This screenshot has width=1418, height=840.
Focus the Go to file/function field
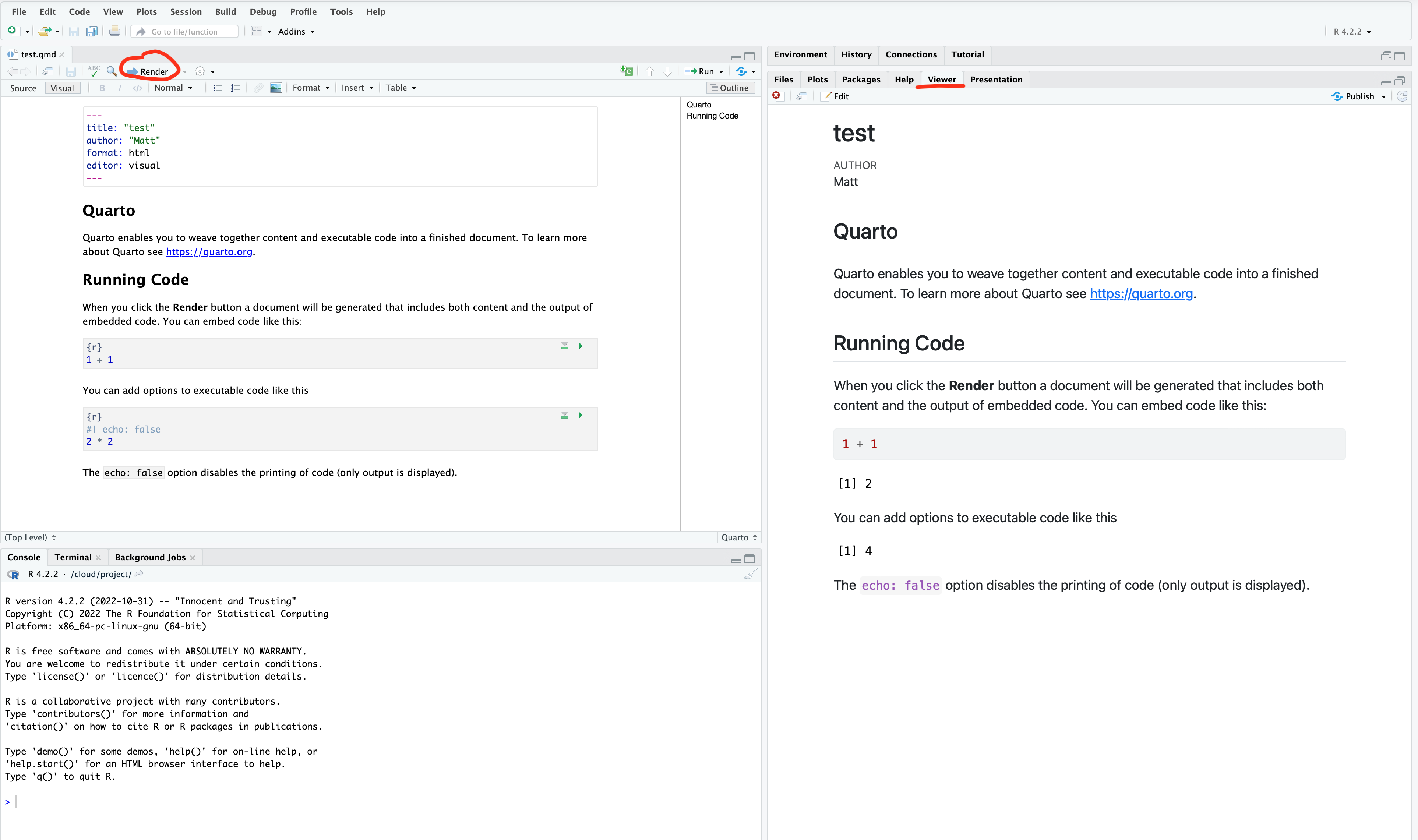184,32
